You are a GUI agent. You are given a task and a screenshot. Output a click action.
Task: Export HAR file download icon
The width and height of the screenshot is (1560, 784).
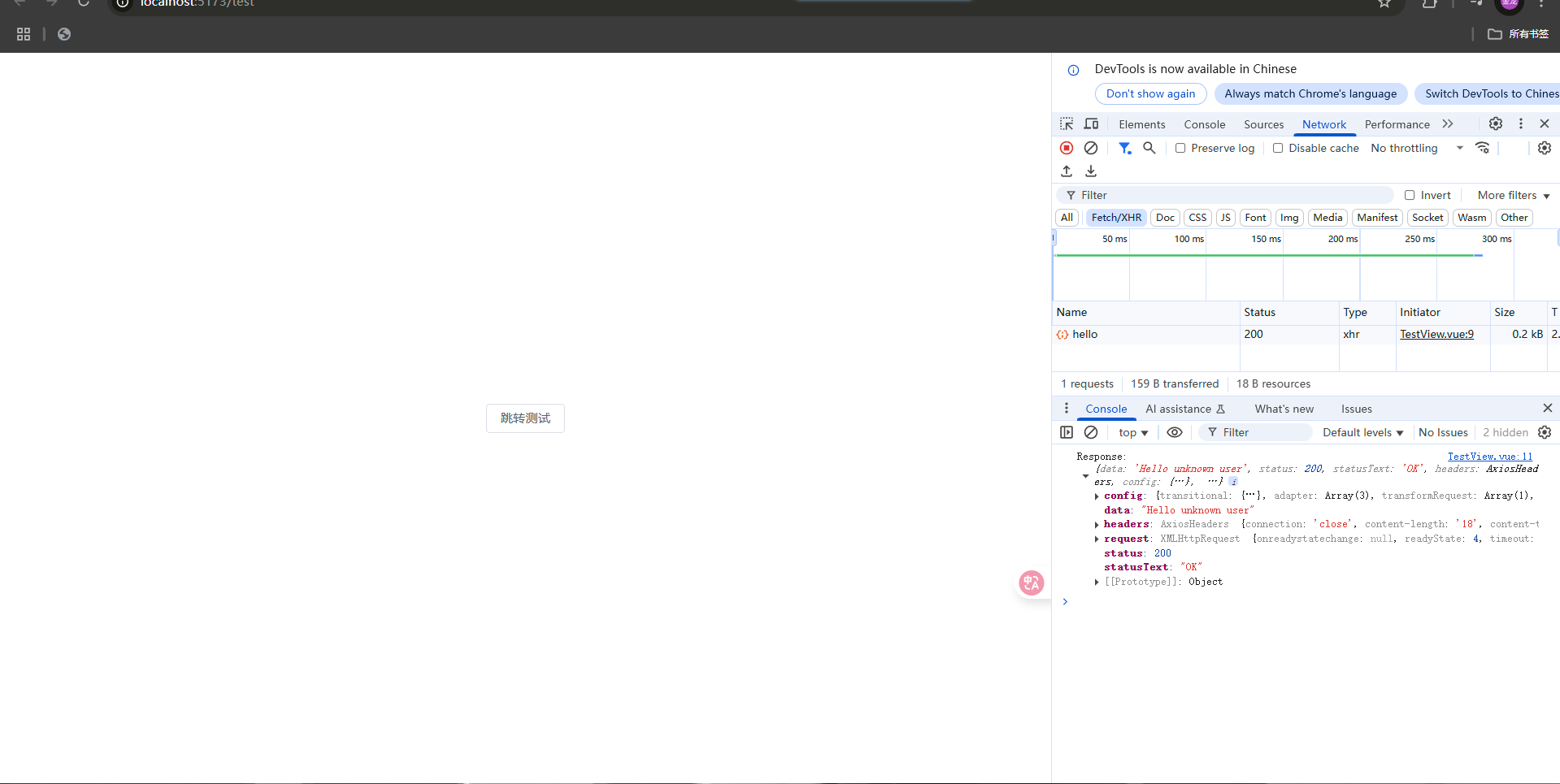1091,171
